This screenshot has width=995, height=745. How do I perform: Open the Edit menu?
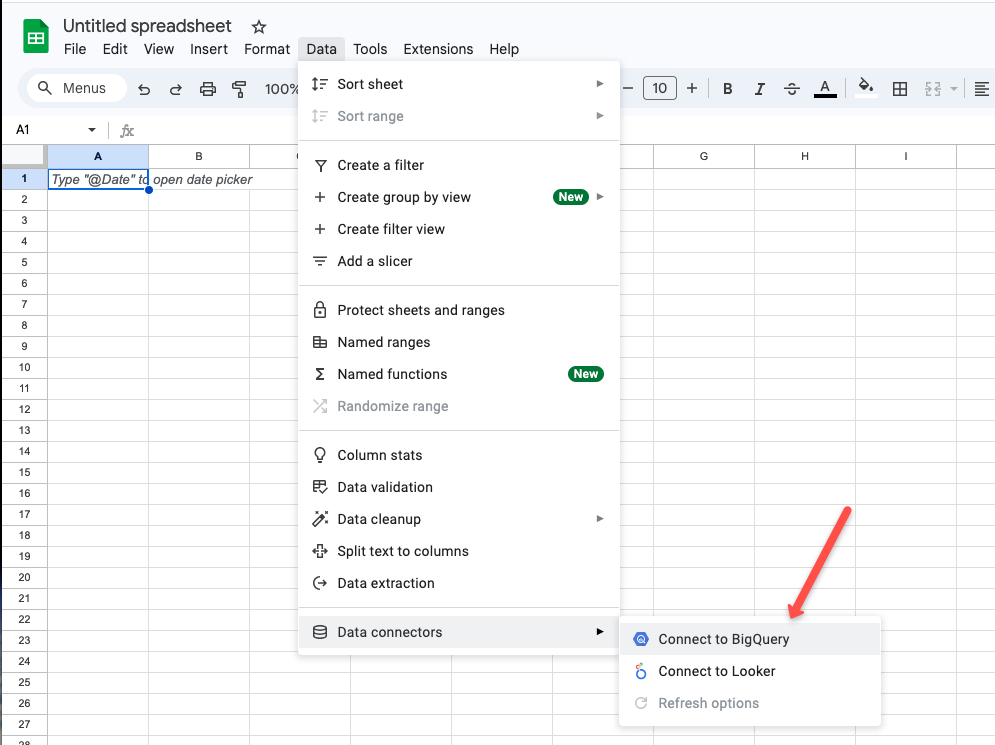115,49
